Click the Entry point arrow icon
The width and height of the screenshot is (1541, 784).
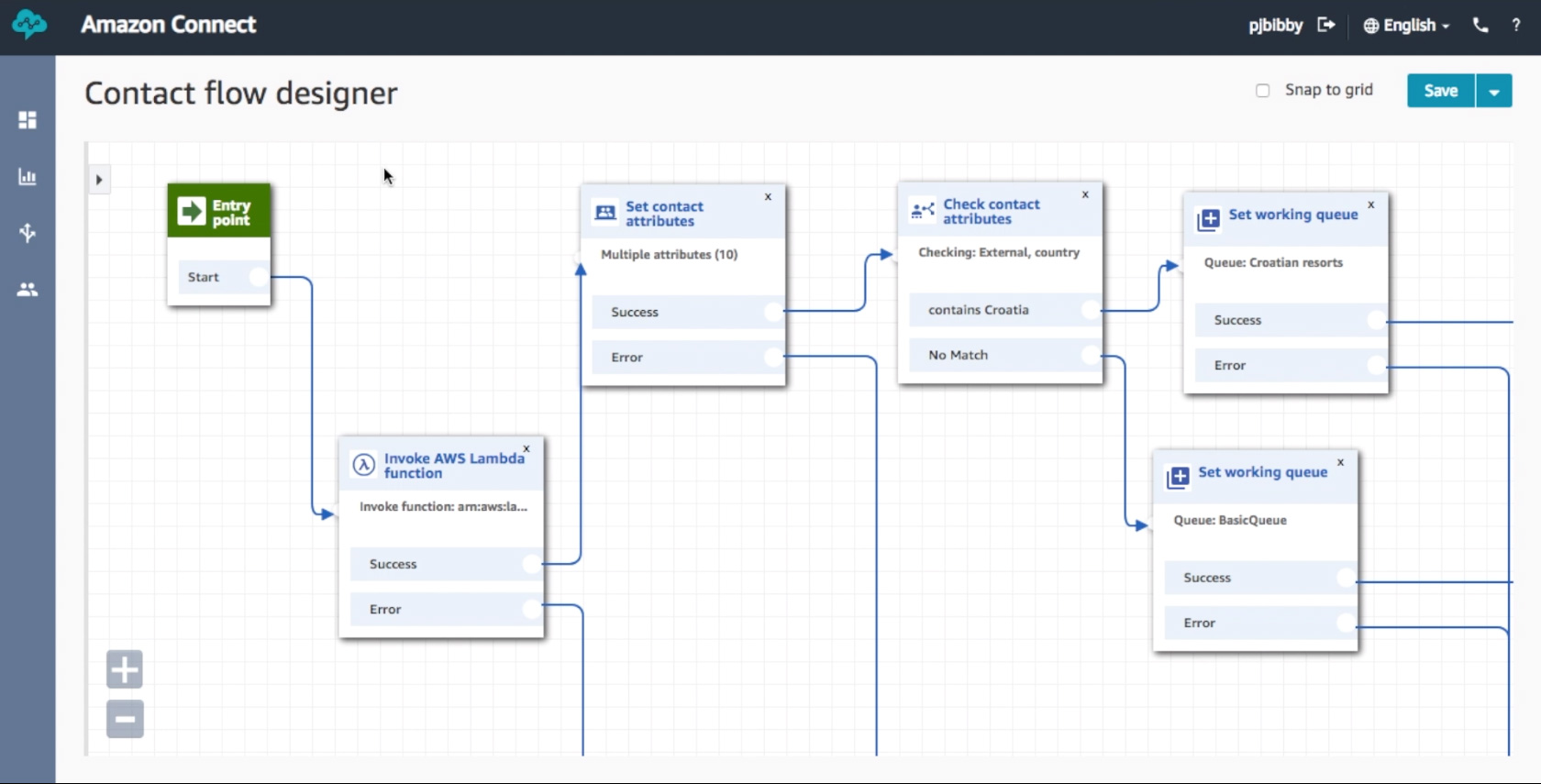[x=192, y=212]
